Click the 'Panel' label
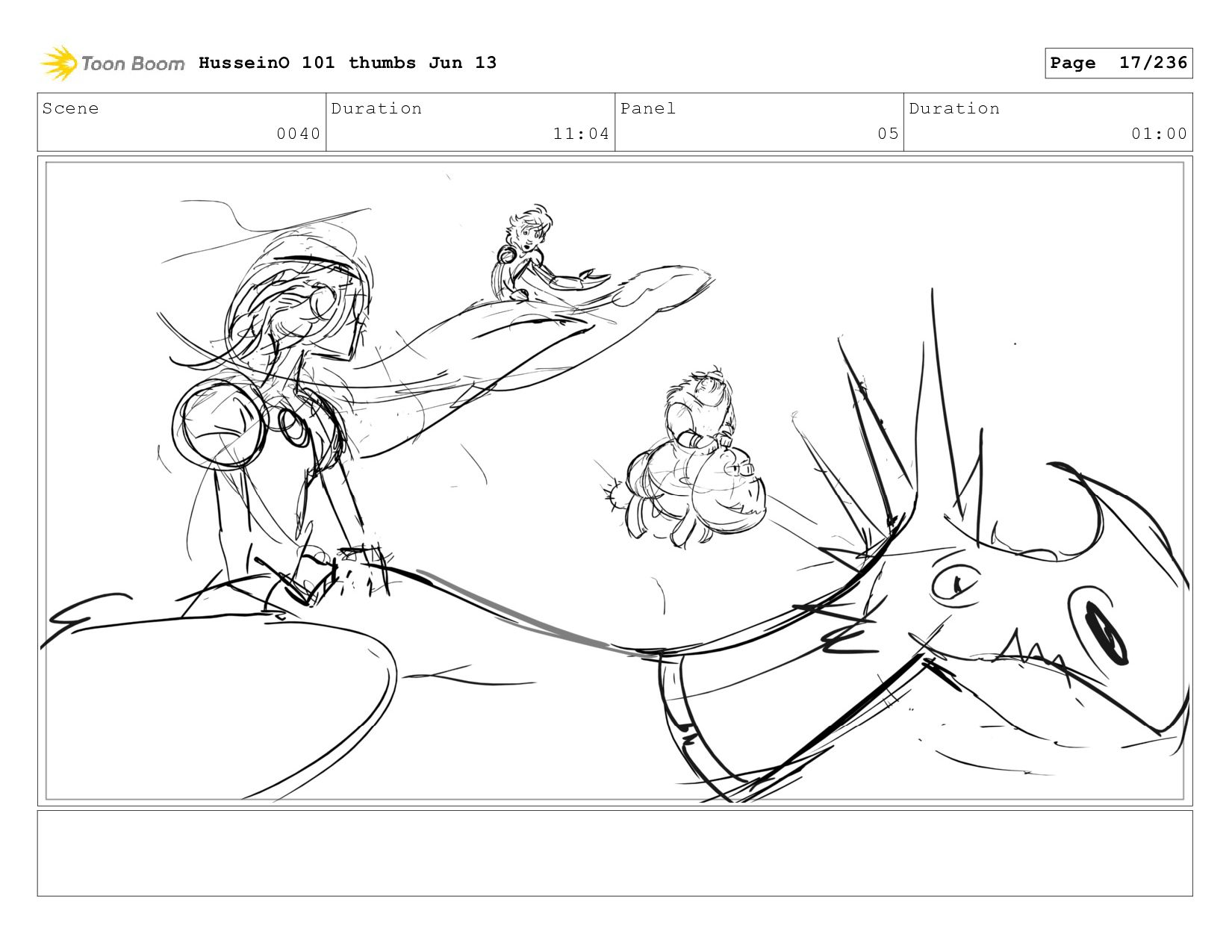1232x952 pixels. [x=648, y=108]
